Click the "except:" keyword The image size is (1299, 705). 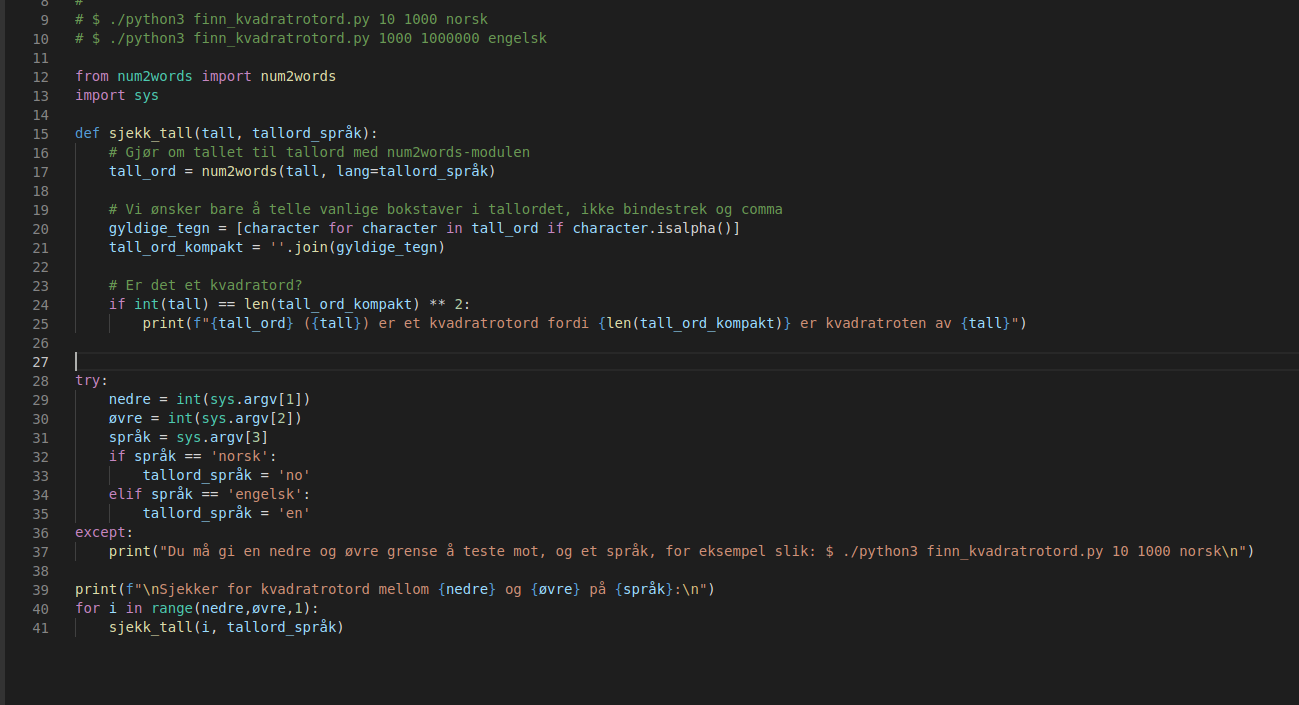pos(103,532)
